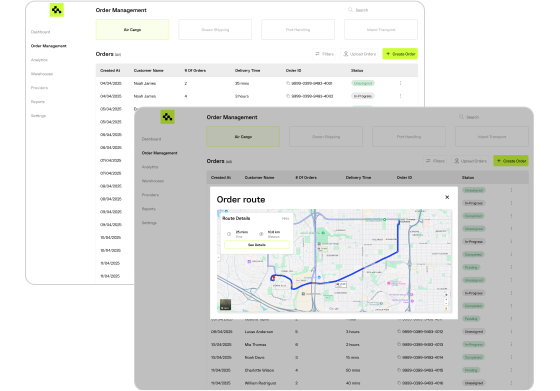Hide the Route Details card
This screenshot has height=391, width=560.
click(285, 218)
